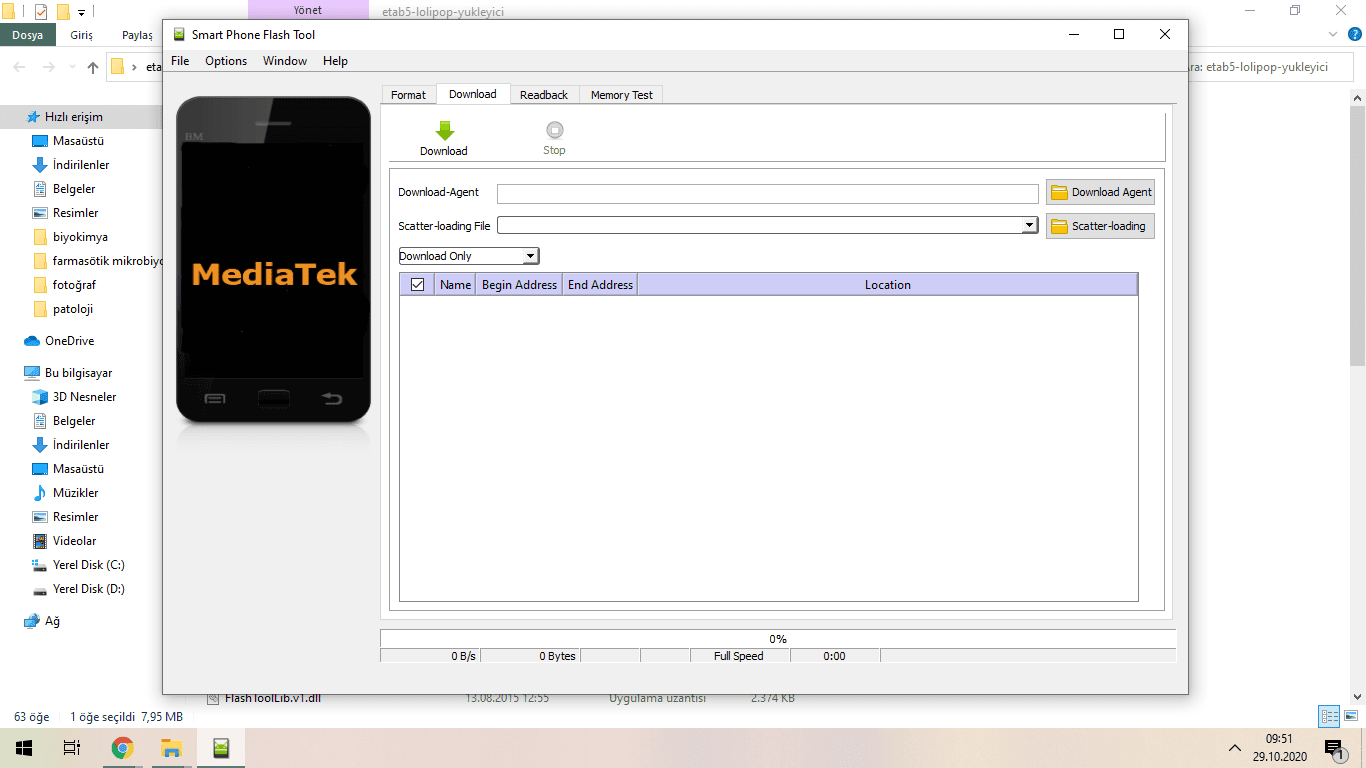Toggle the select-all checkbox in table header
1366x768 pixels.
tap(417, 285)
